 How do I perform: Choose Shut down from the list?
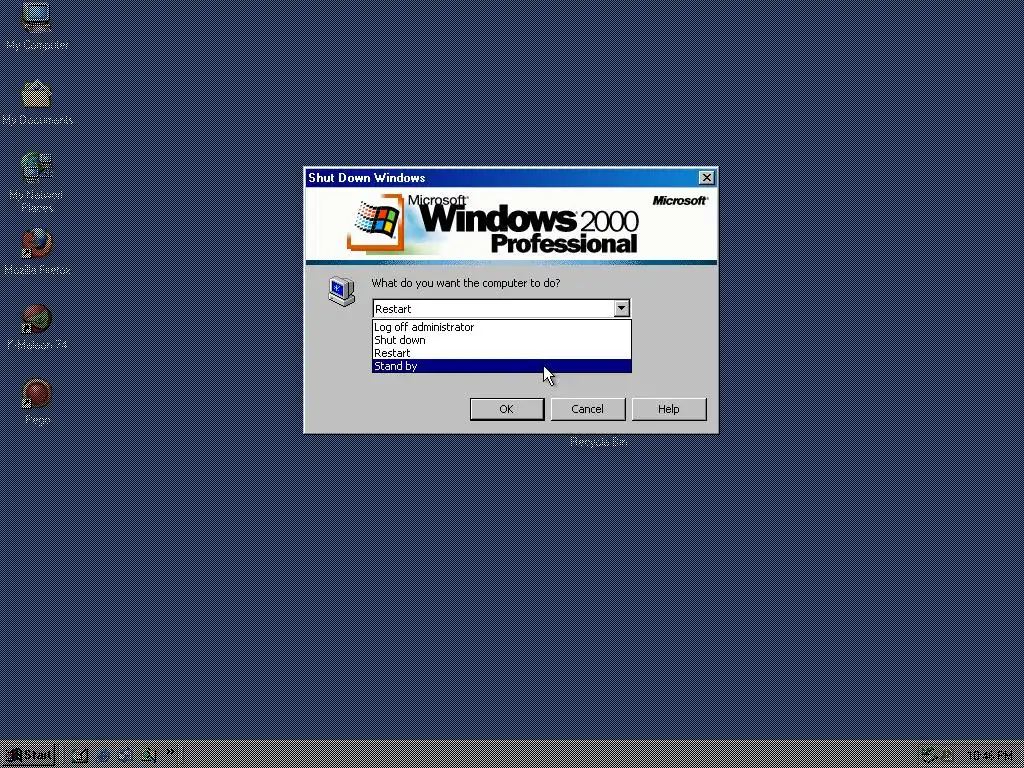pos(502,340)
